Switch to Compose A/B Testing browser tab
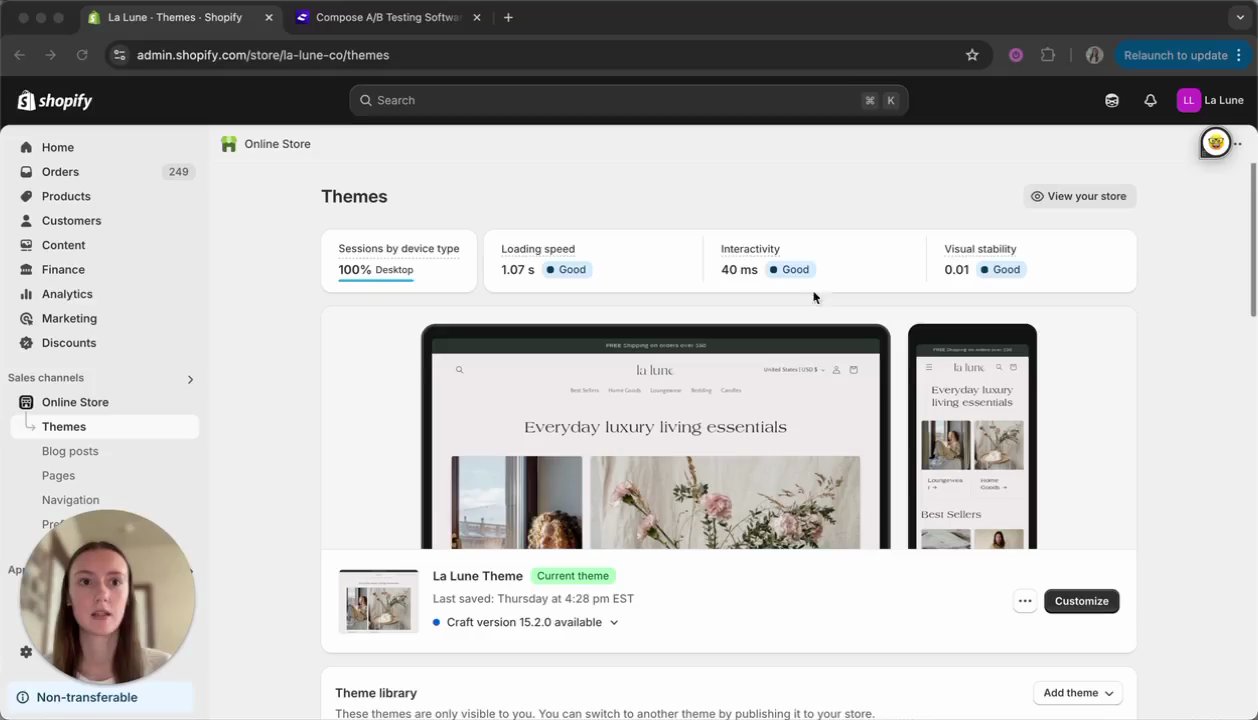This screenshot has height=720, width=1258. (x=387, y=17)
